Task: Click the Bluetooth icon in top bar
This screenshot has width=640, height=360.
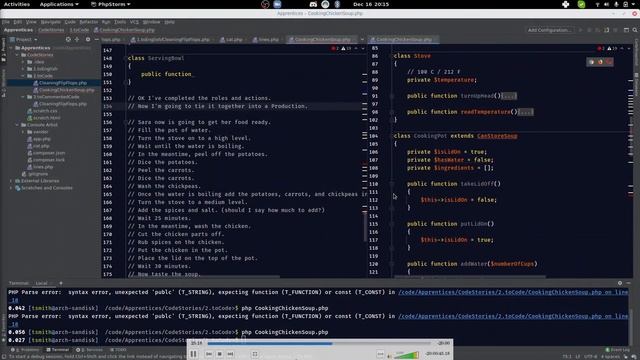Action: click(x=337, y=4)
